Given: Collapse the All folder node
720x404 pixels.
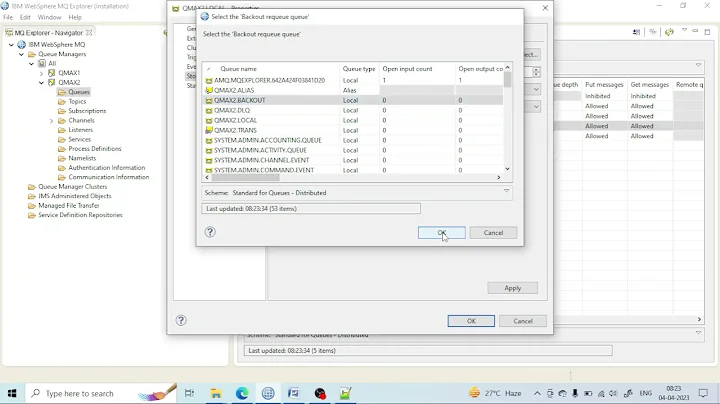Looking at the screenshot, I should (31, 64).
